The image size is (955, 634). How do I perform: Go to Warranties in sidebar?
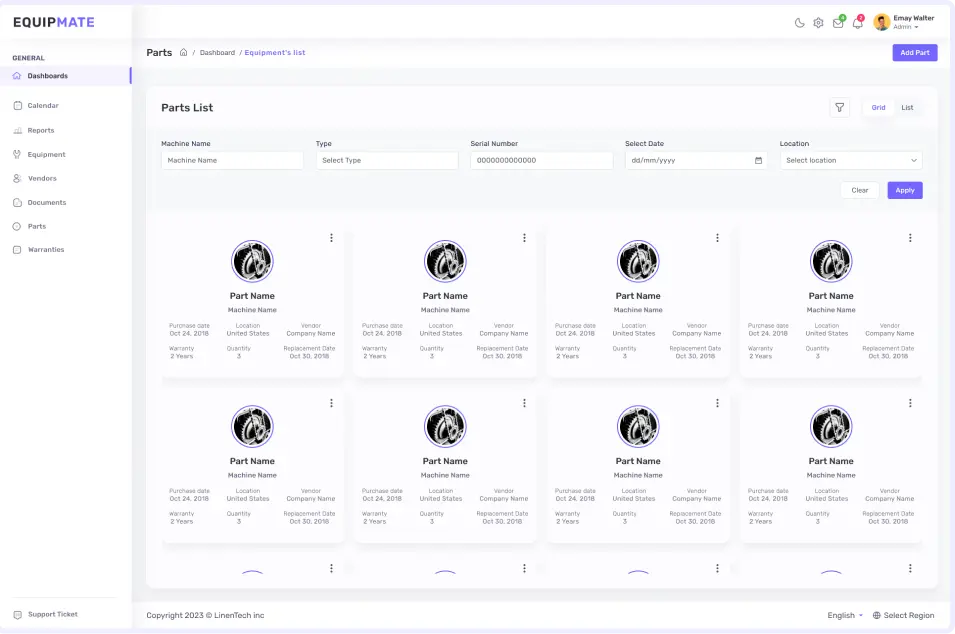click(x=45, y=250)
